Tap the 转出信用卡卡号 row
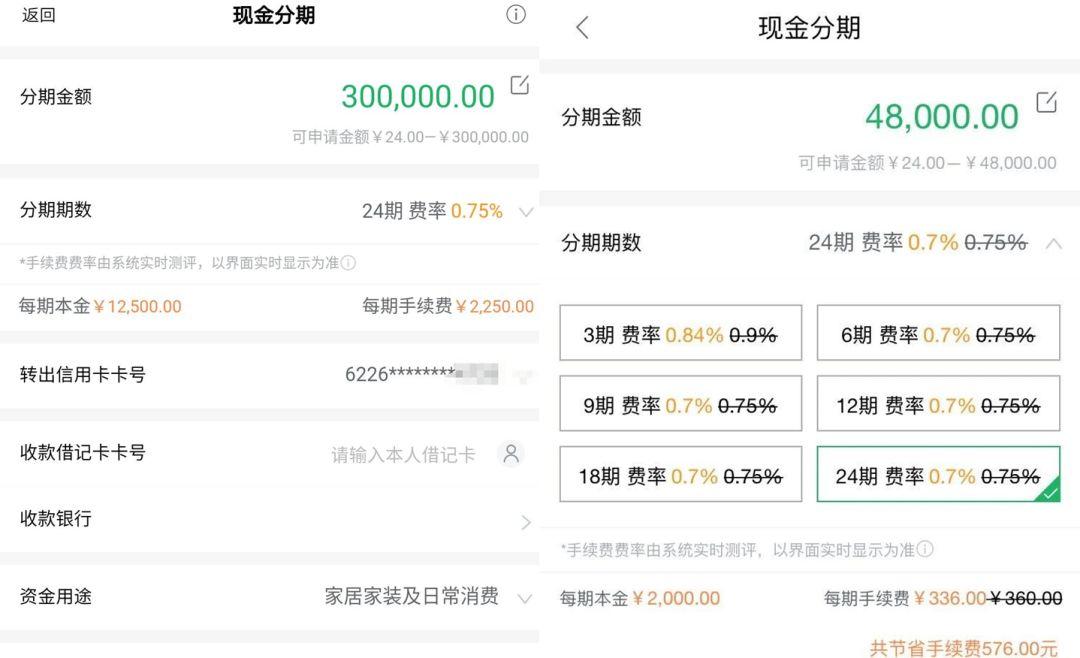 pos(270,375)
